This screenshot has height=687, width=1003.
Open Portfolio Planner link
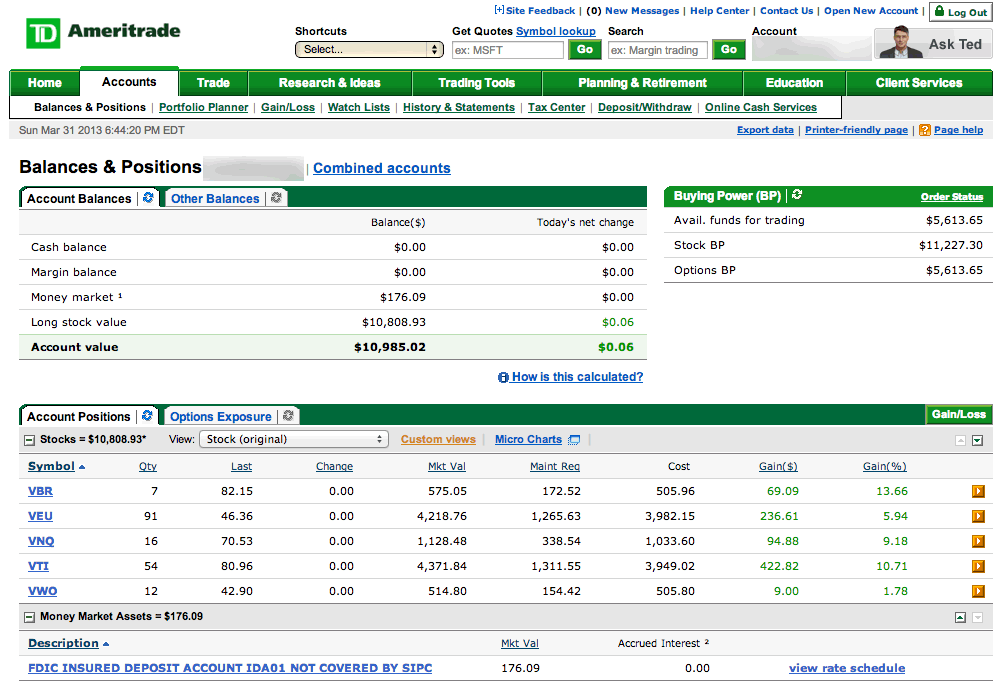(203, 107)
